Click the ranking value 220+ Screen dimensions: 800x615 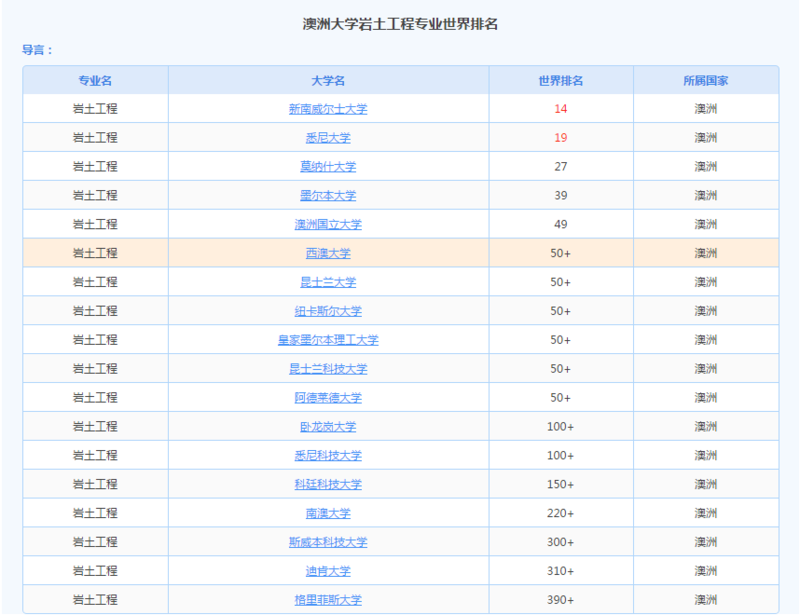click(x=561, y=513)
